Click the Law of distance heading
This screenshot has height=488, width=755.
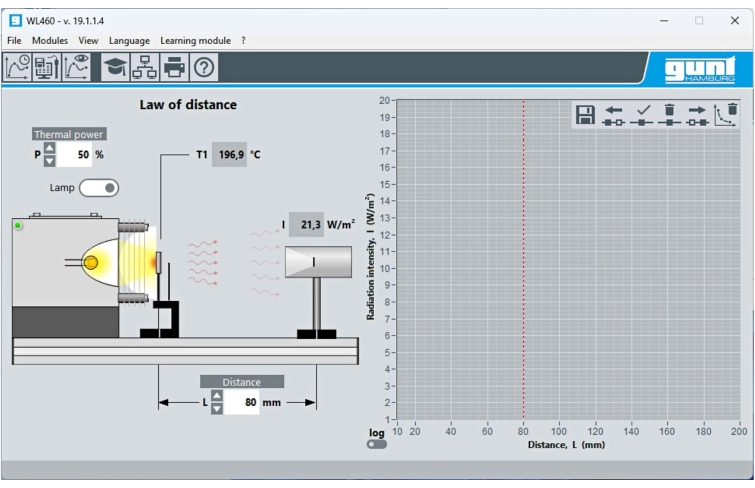click(188, 105)
